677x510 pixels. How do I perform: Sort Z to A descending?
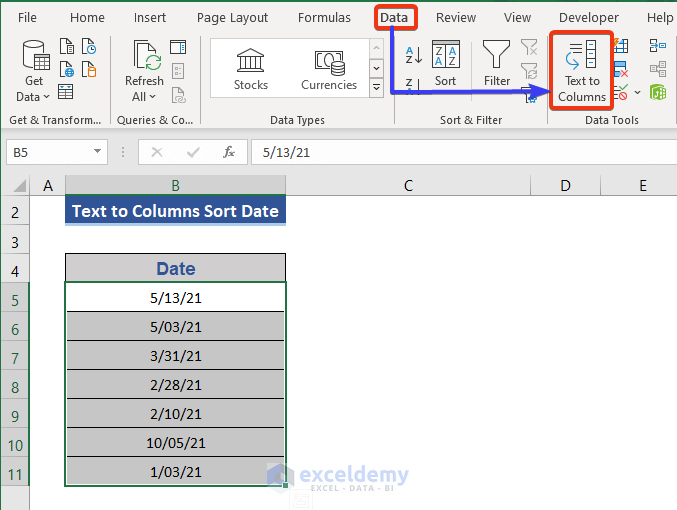413,86
